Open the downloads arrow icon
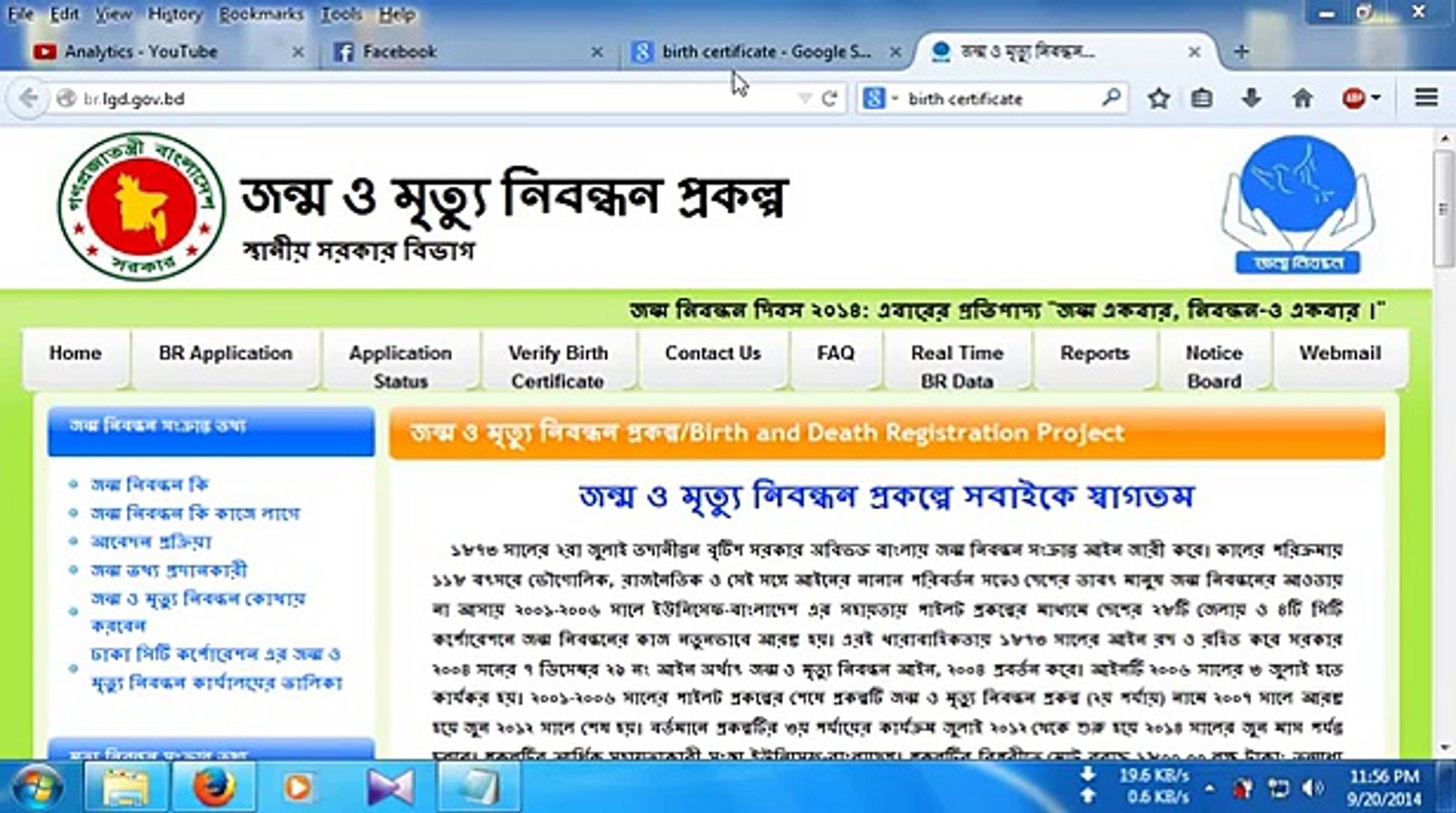 1251,99
